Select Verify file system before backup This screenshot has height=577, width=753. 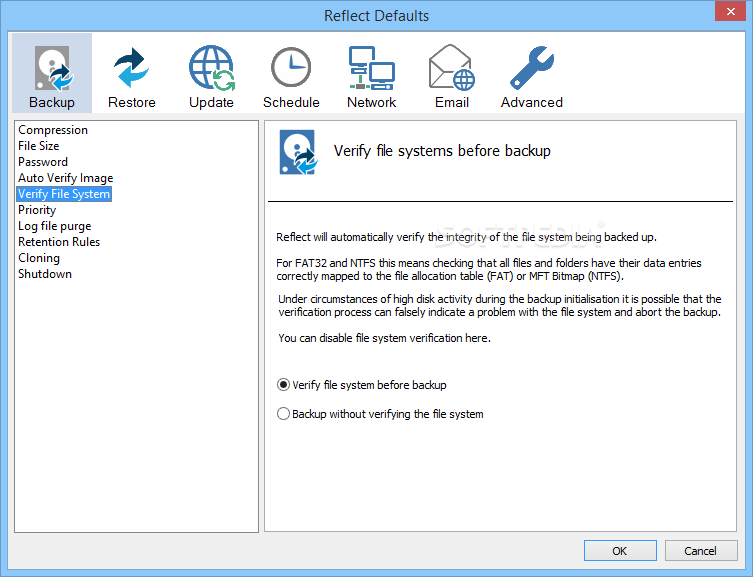(x=362, y=385)
